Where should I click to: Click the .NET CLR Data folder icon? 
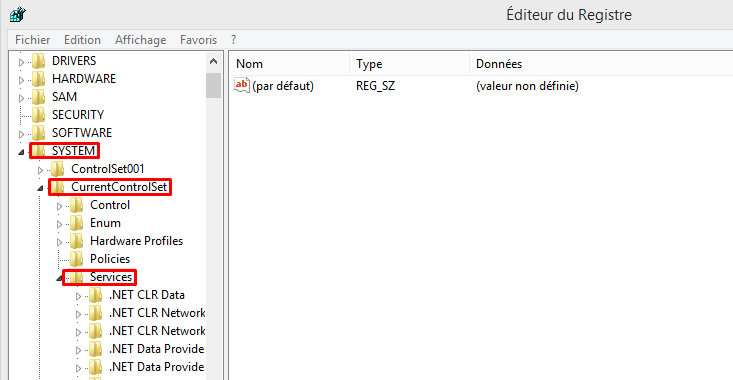tap(96, 295)
